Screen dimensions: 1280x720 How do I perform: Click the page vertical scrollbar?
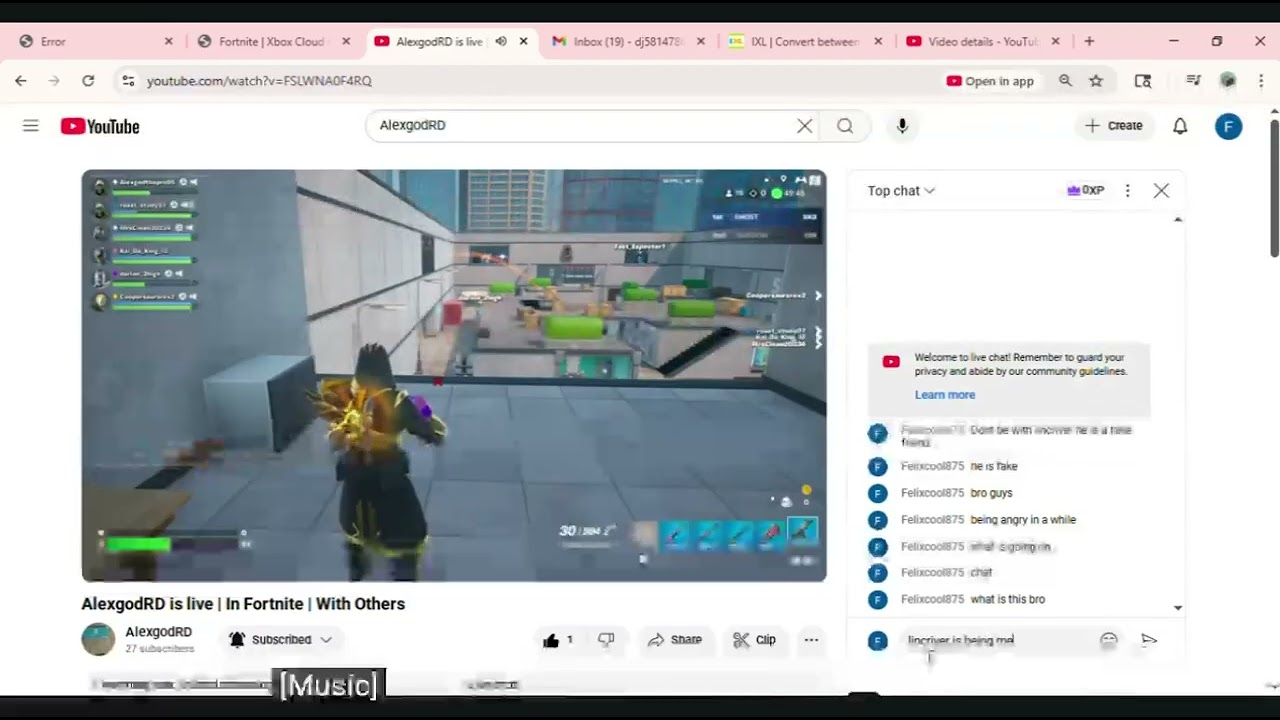[x=1274, y=188]
